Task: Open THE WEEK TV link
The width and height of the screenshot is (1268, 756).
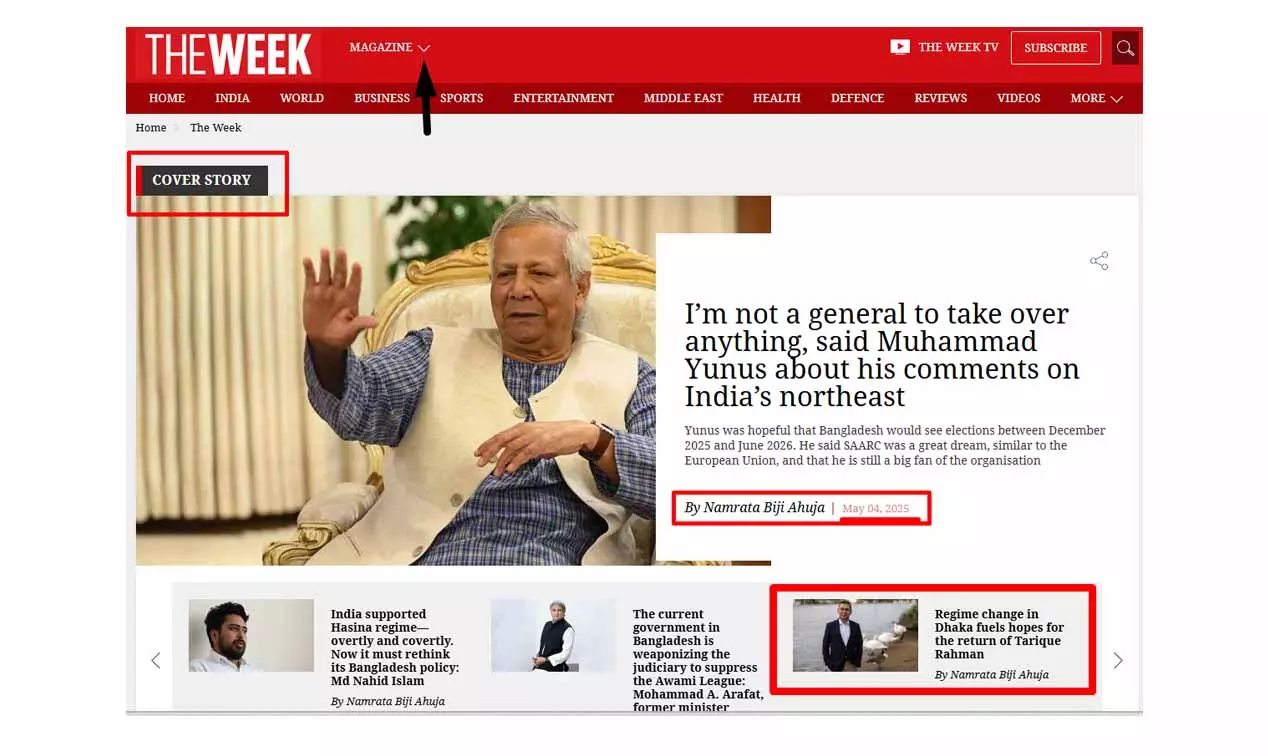Action: coord(958,47)
